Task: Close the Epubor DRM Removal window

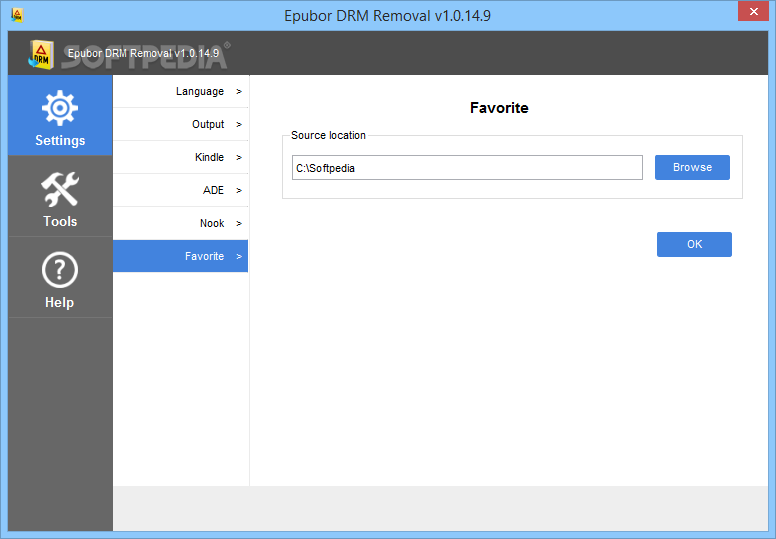Action: (753, 11)
